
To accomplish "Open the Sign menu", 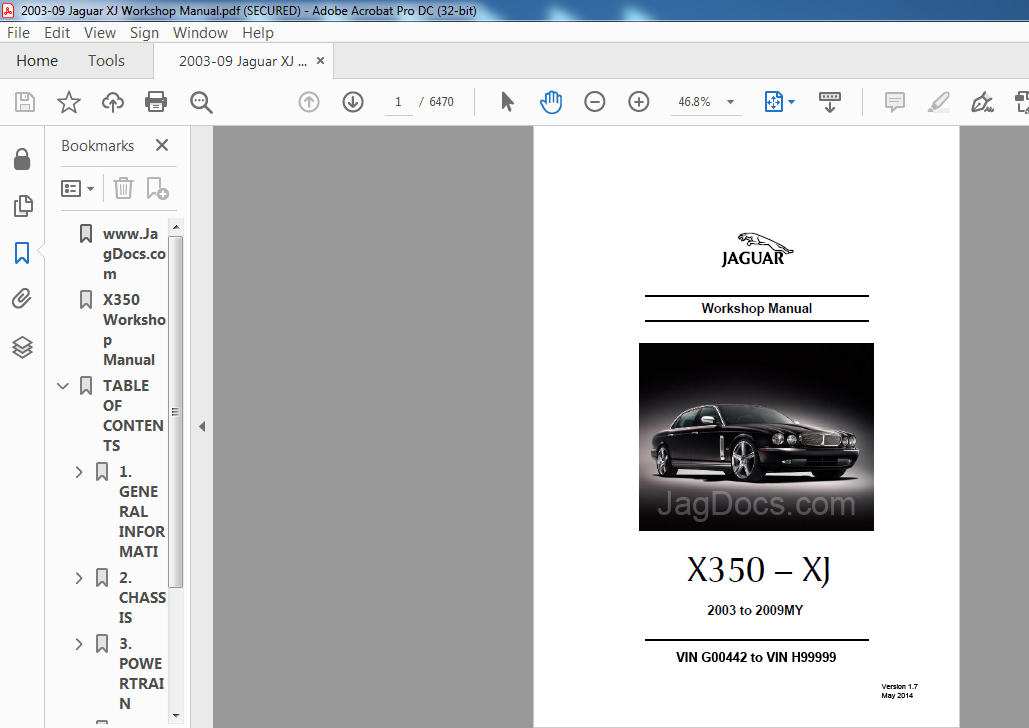I will (144, 33).
